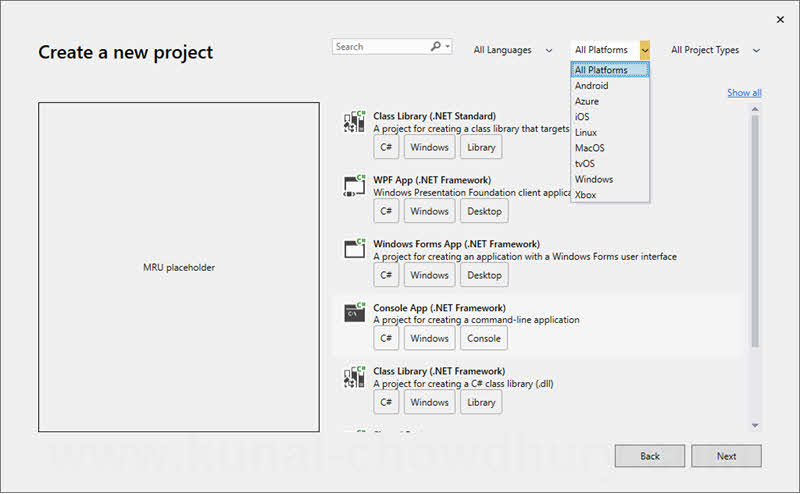Click the Windows Forms user interface description text

(x=524, y=257)
